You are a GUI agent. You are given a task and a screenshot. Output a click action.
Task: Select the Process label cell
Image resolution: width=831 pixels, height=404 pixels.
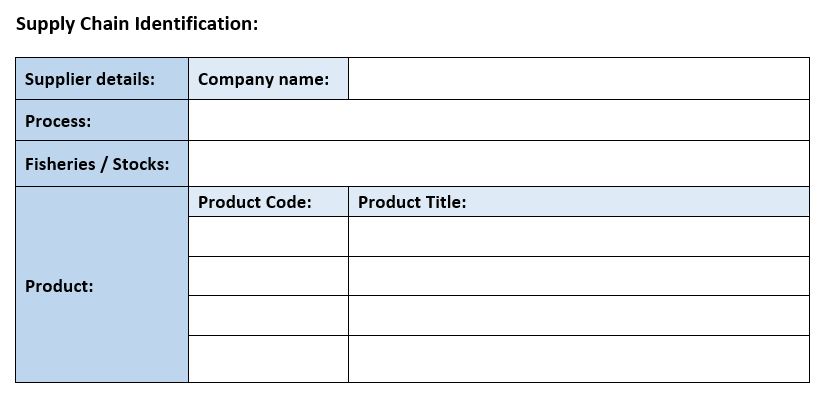tap(102, 121)
